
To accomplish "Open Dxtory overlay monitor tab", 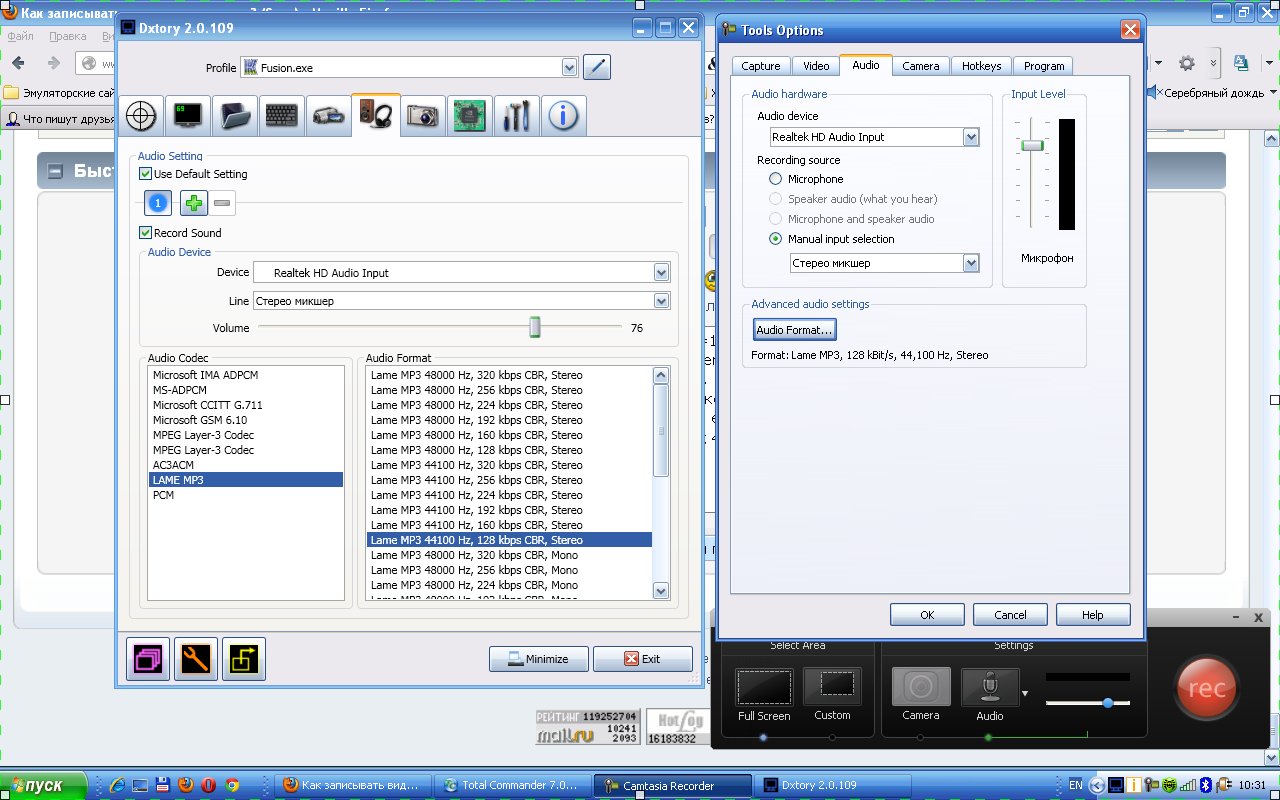I will [188, 116].
